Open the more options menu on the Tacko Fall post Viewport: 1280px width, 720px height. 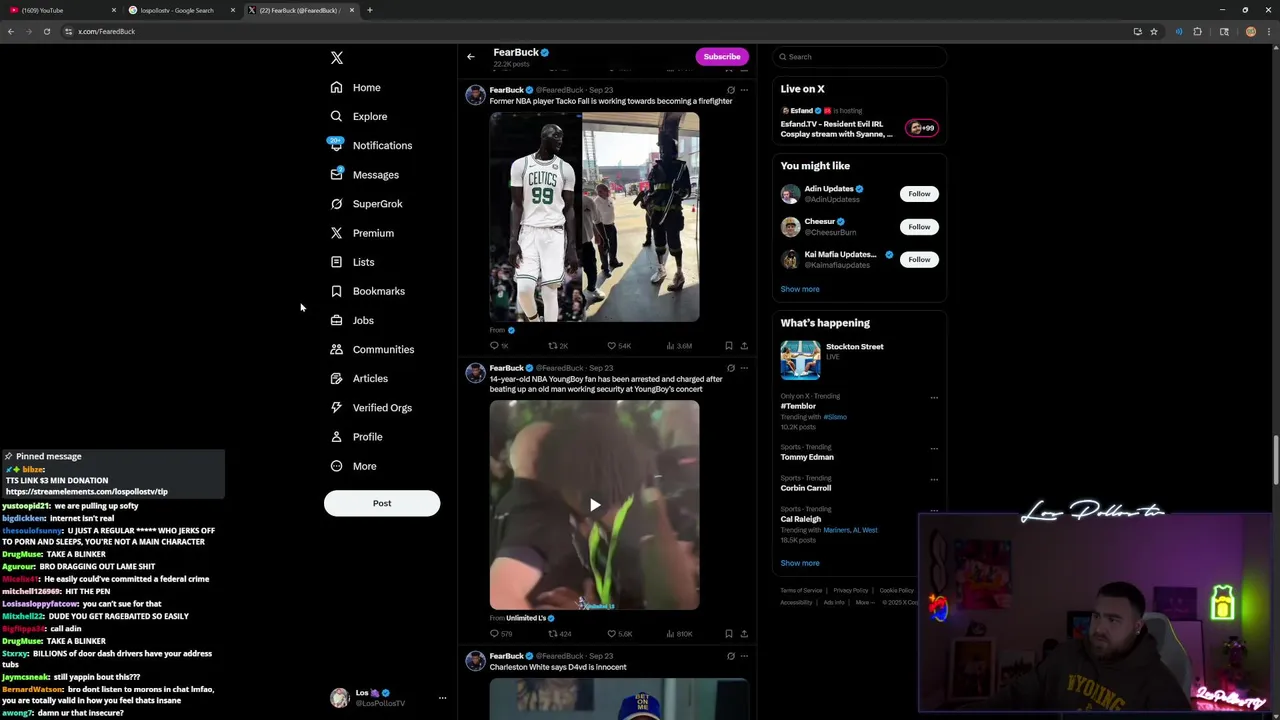(x=744, y=90)
